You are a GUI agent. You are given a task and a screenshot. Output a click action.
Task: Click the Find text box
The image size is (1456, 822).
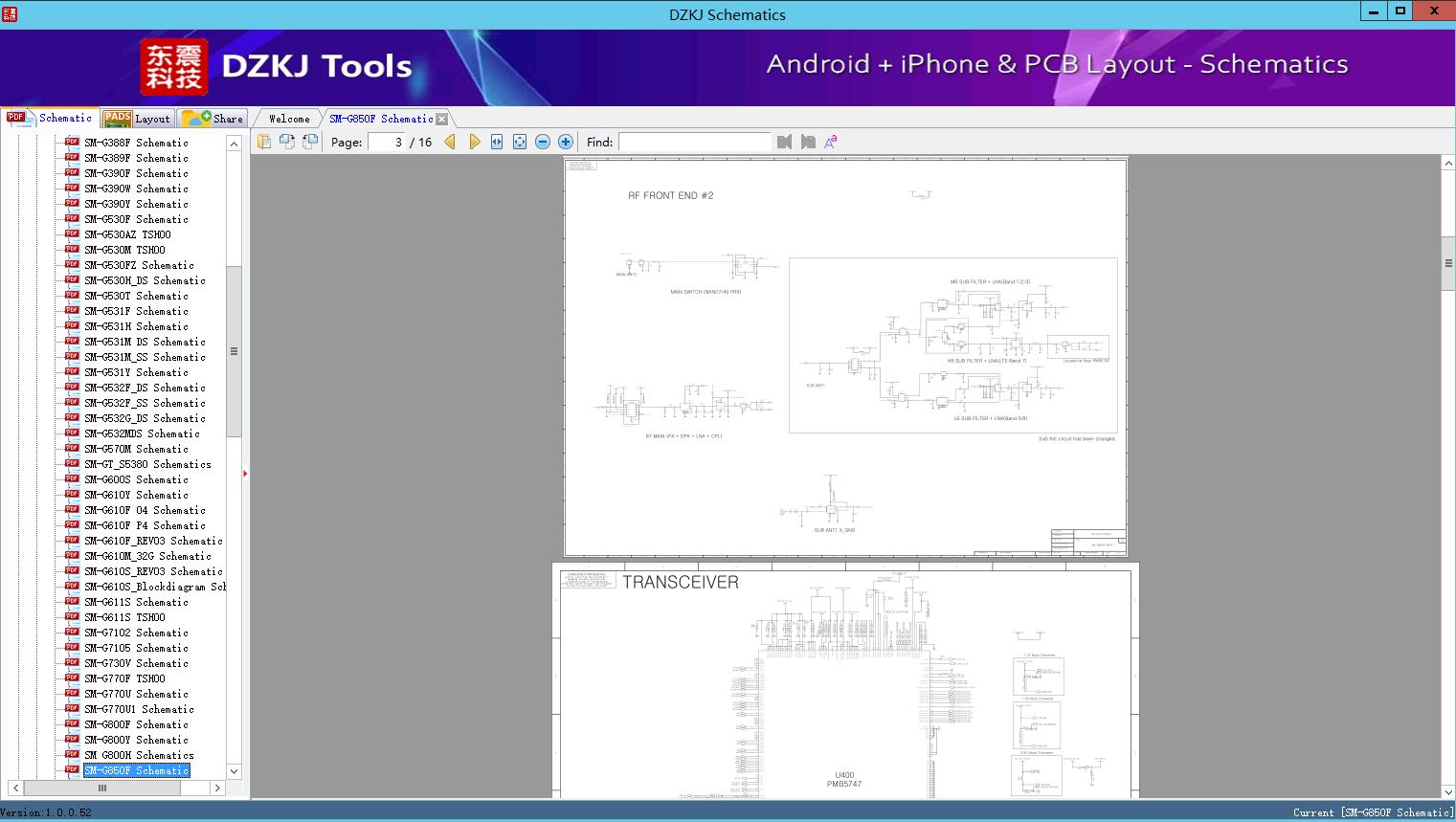pyautogui.click(x=695, y=142)
